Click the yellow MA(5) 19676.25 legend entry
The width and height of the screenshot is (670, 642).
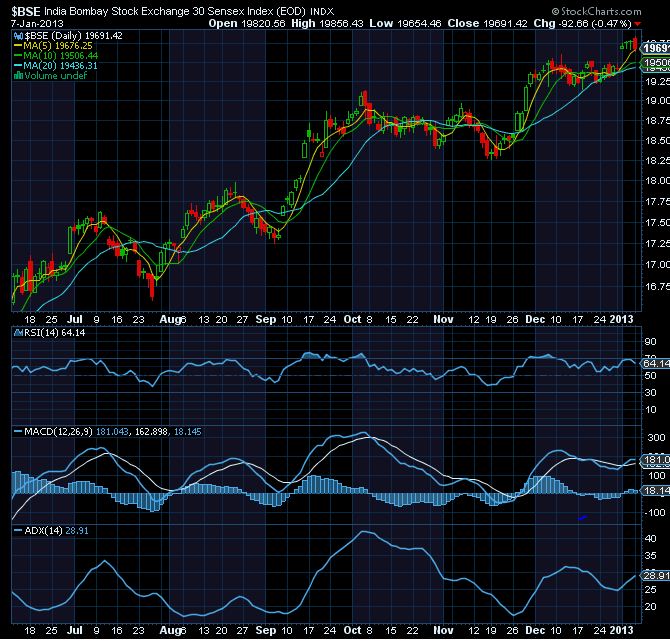click(53, 46)
